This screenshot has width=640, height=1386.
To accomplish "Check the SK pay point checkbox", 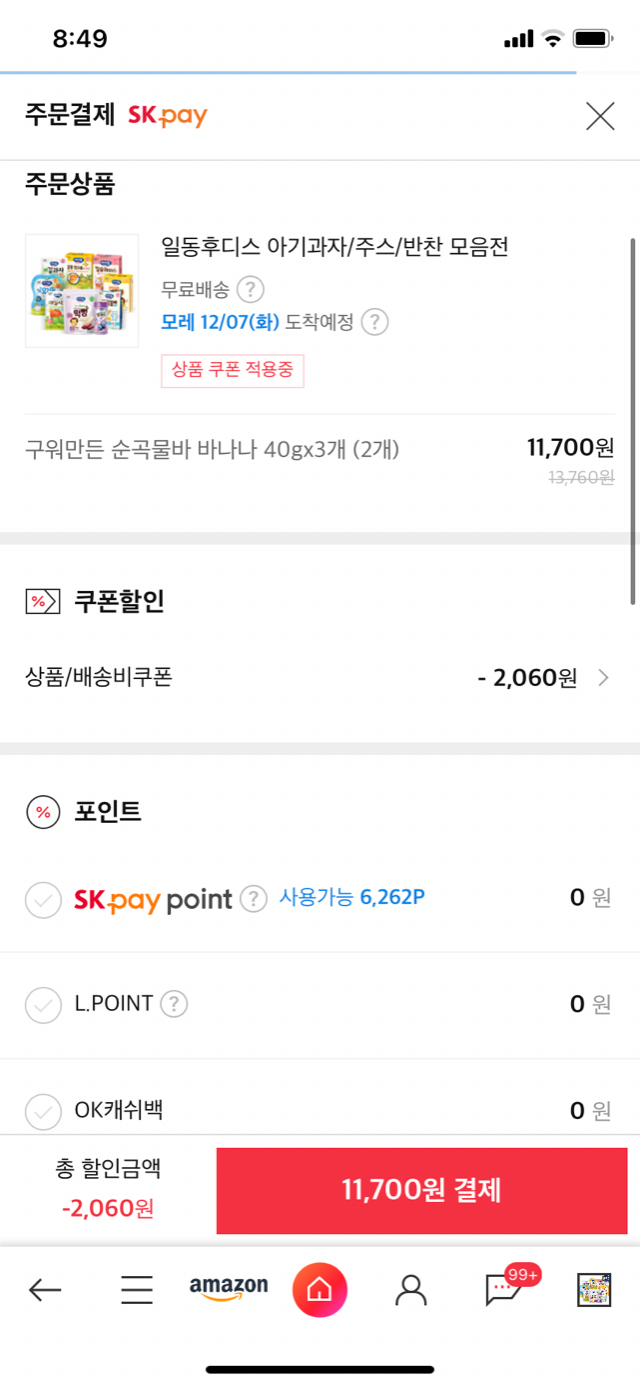I will click(43, 900).
